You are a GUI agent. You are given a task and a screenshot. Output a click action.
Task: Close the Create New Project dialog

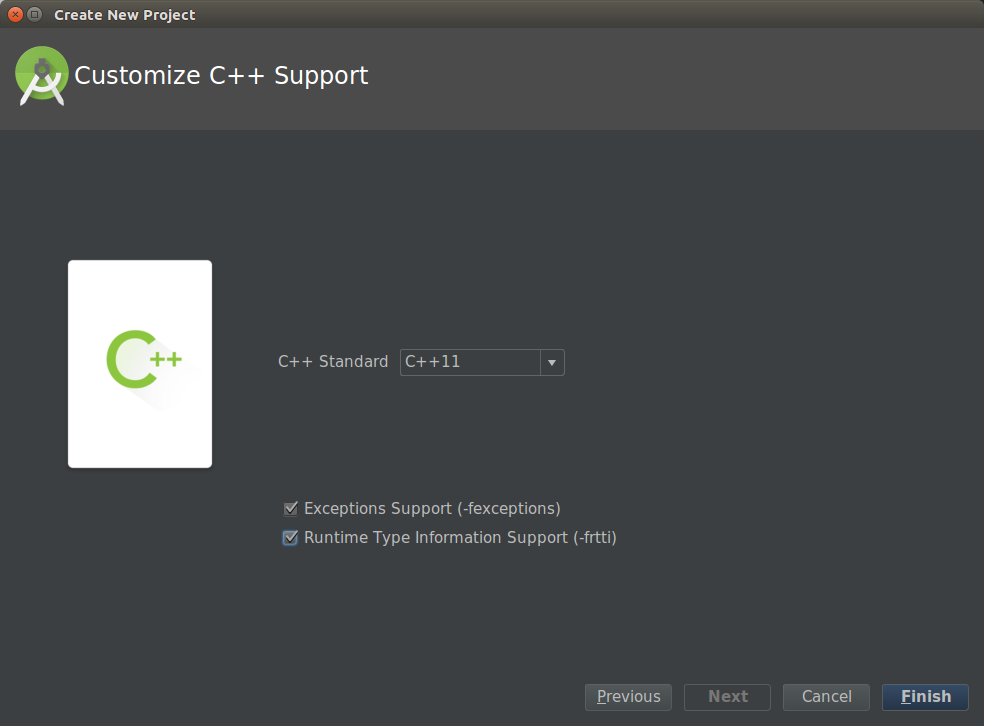15,14
